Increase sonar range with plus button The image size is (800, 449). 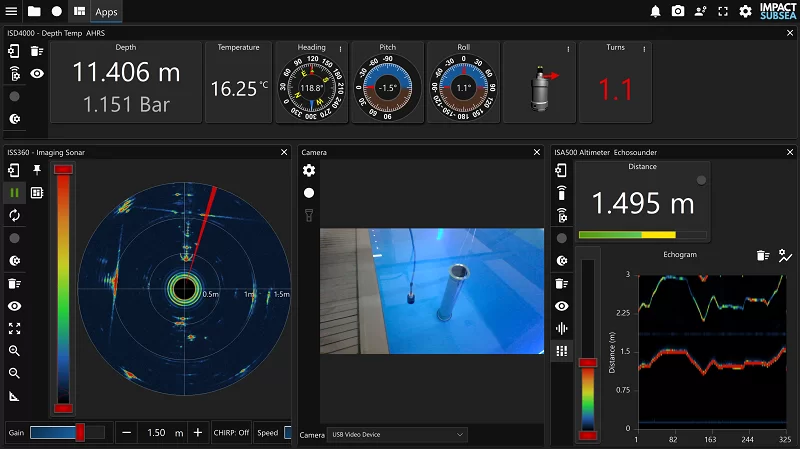(198, 433)
